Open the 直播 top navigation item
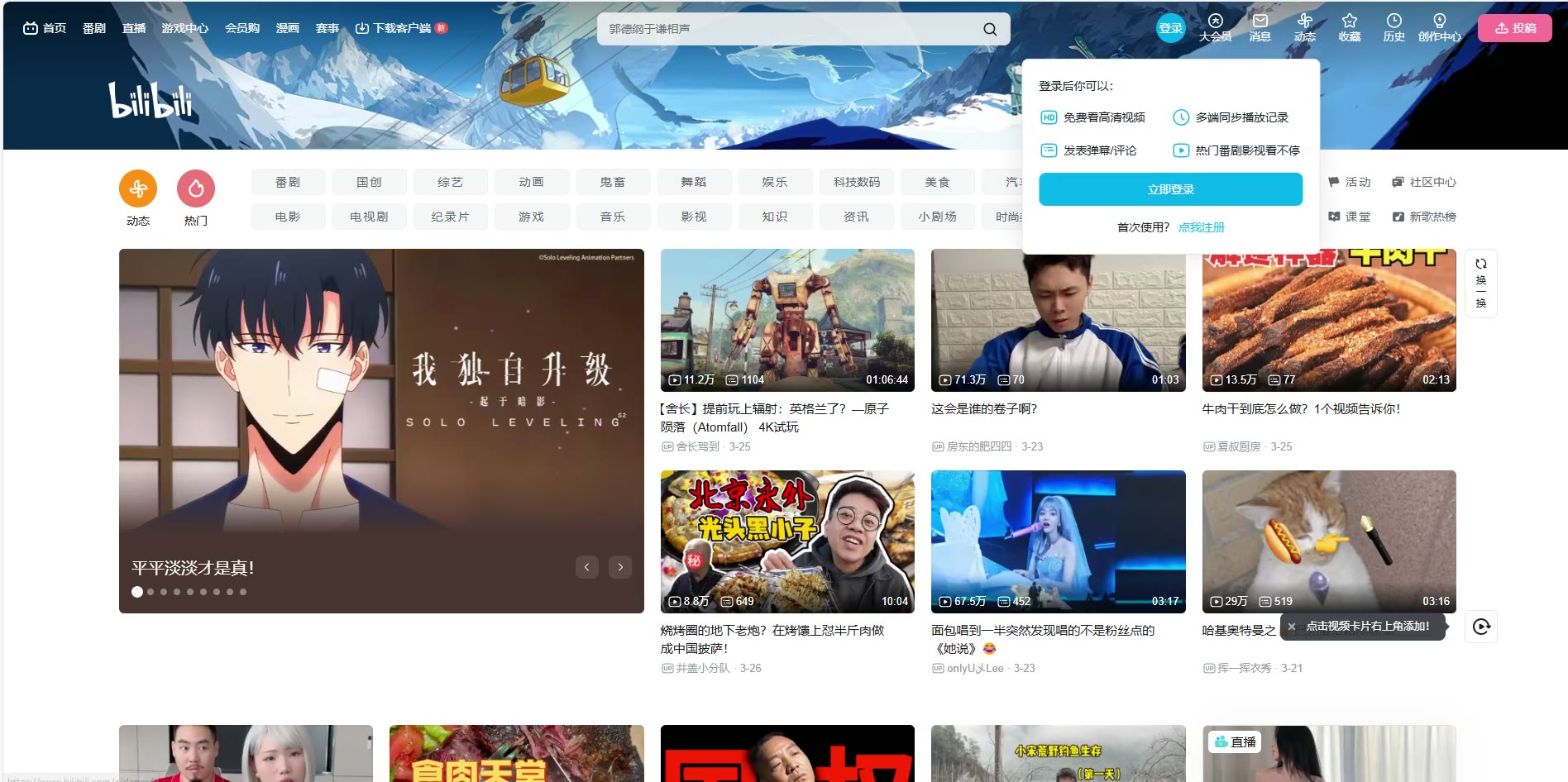 [134, 28]
